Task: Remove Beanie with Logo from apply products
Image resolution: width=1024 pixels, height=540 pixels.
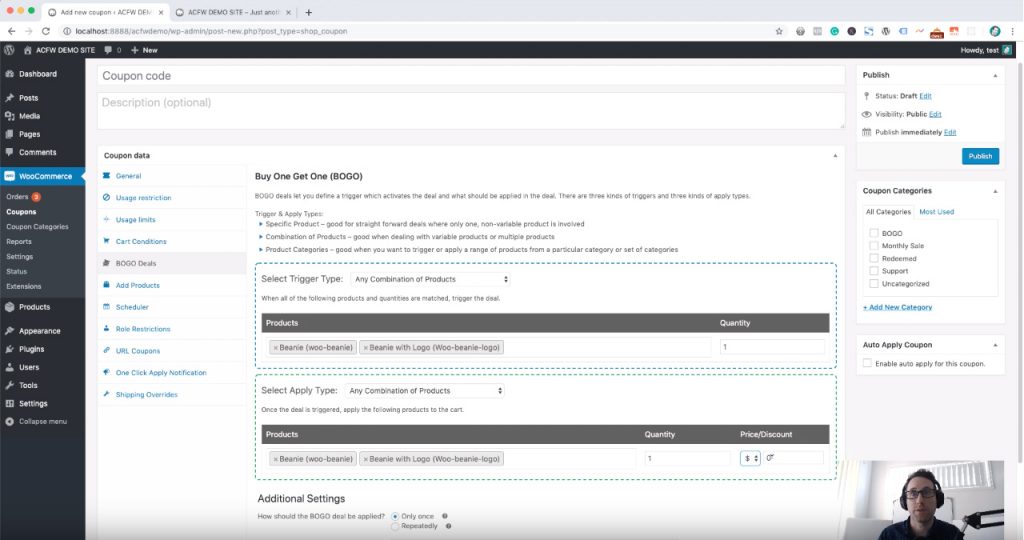Action: (366, 459)
